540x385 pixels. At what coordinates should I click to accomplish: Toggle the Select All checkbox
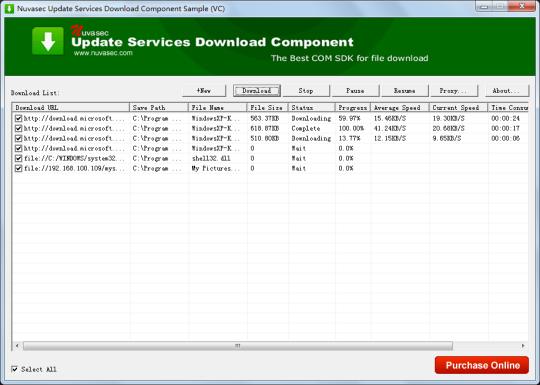pos(14,369)
